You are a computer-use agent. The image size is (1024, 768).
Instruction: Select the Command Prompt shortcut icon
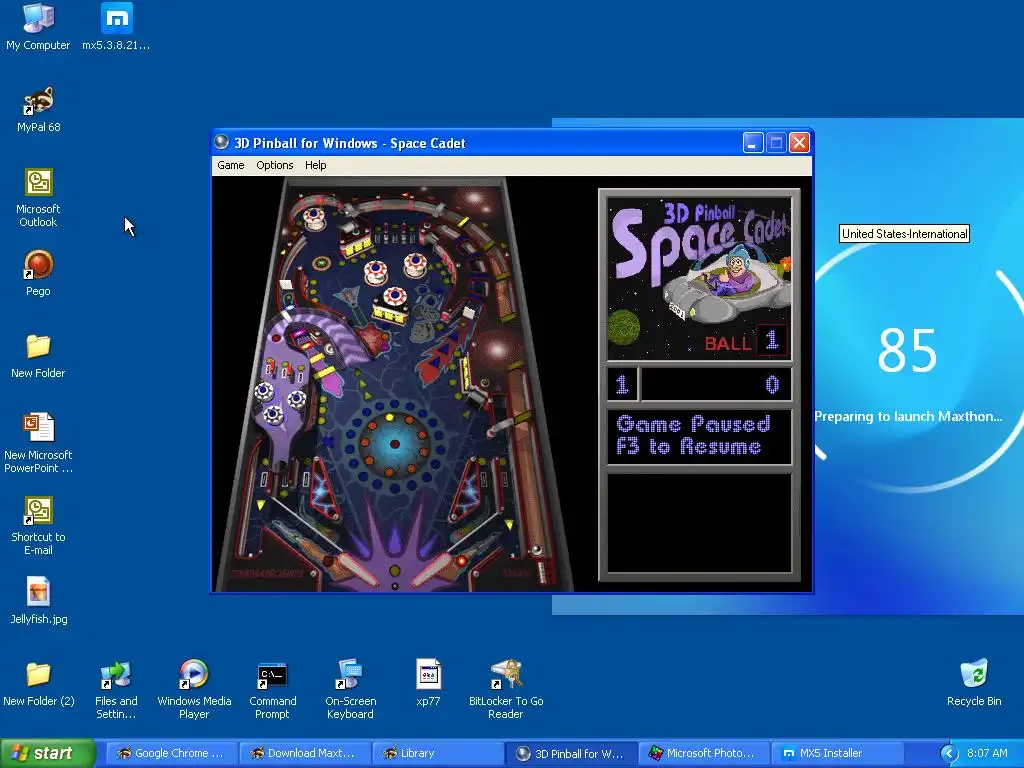[x=272, y=690]
